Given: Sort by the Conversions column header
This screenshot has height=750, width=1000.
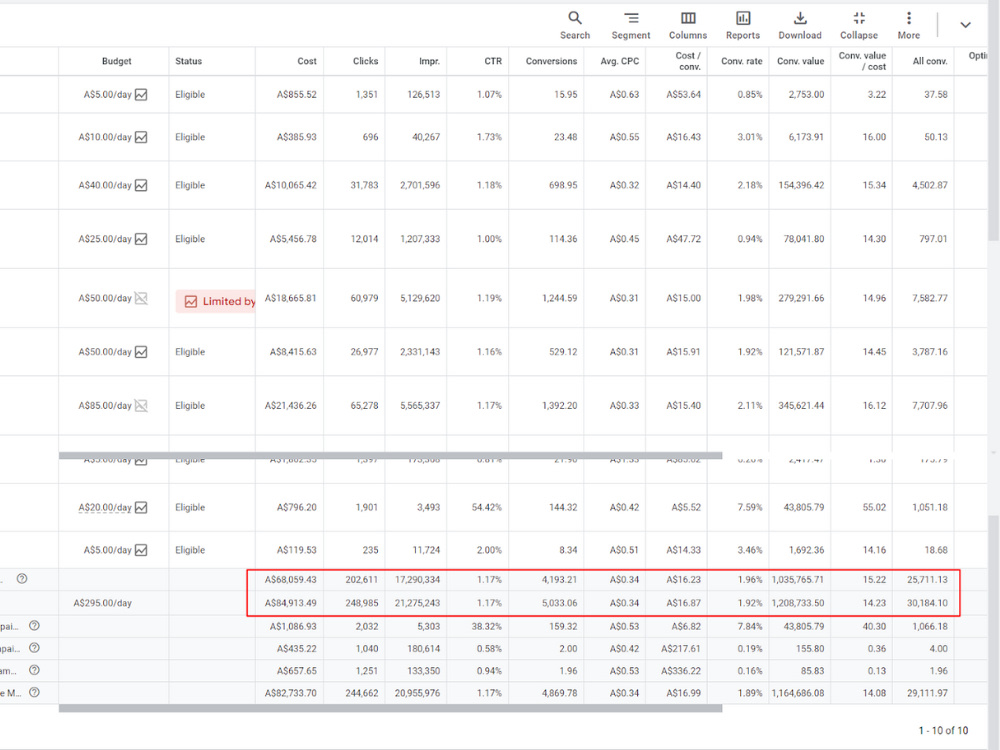Looking at the screenshot, I should click(x=551, y=61).
